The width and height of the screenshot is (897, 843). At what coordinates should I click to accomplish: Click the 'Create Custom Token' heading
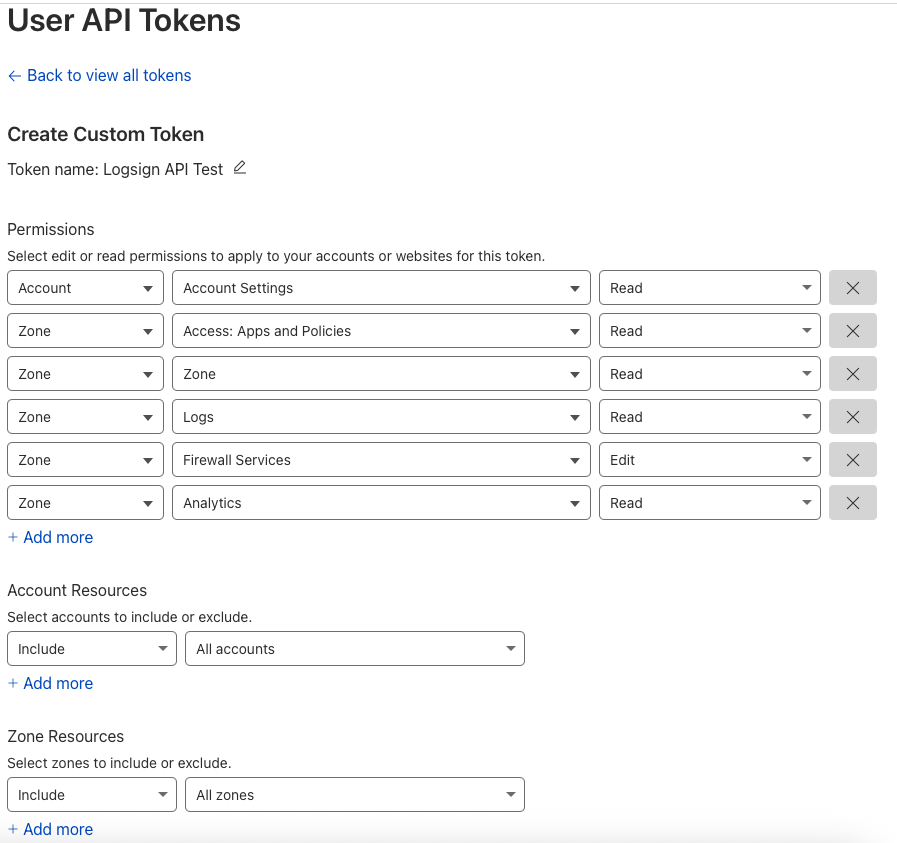click(x=106, y=134)
